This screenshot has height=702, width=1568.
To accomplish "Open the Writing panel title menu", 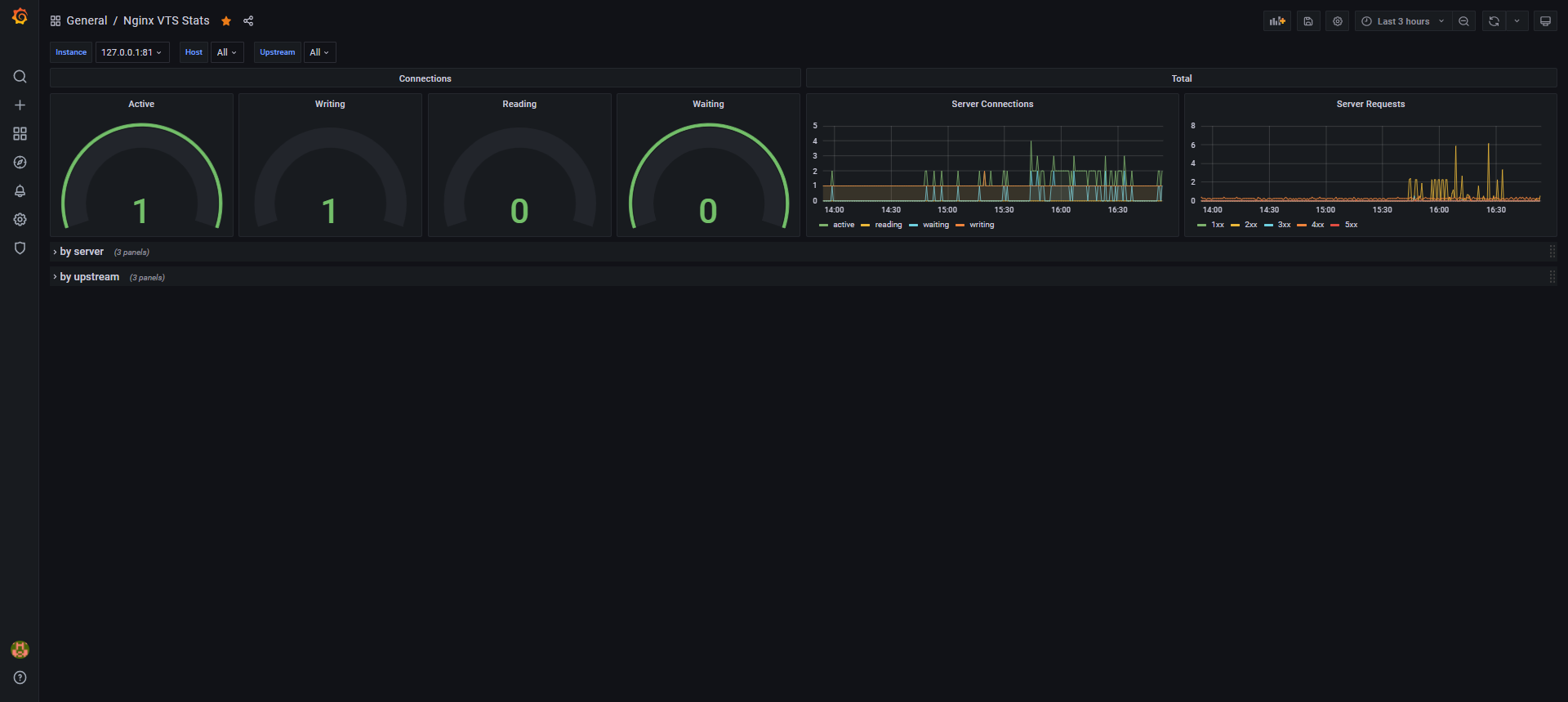I will point(330,104).
